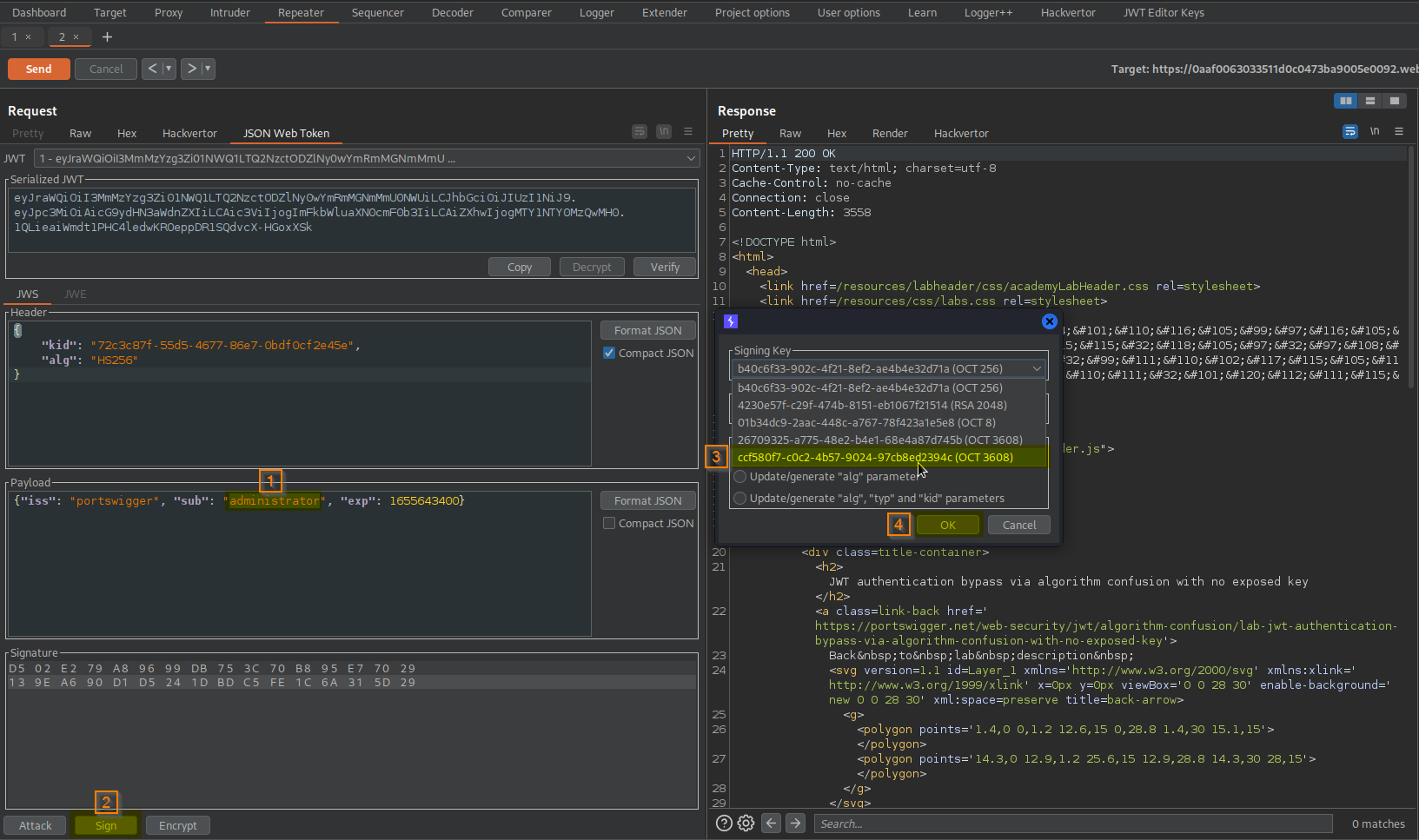Open history dropdown beside the forward arrow
This screenshot has width=1419, height=840.
[208, 69]
